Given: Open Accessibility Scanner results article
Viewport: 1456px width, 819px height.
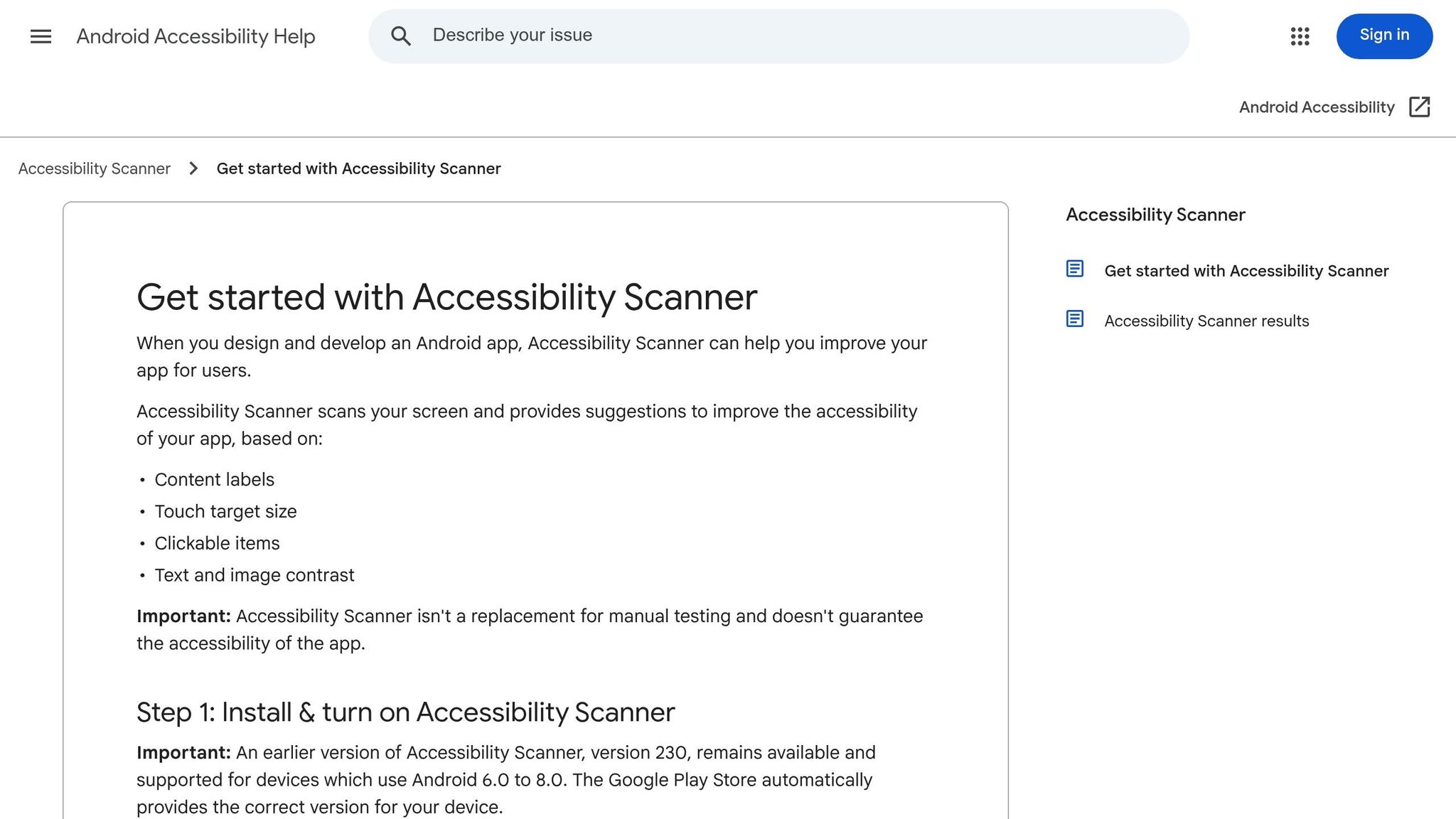Looking at the screenshot, I should [1206, 321].
